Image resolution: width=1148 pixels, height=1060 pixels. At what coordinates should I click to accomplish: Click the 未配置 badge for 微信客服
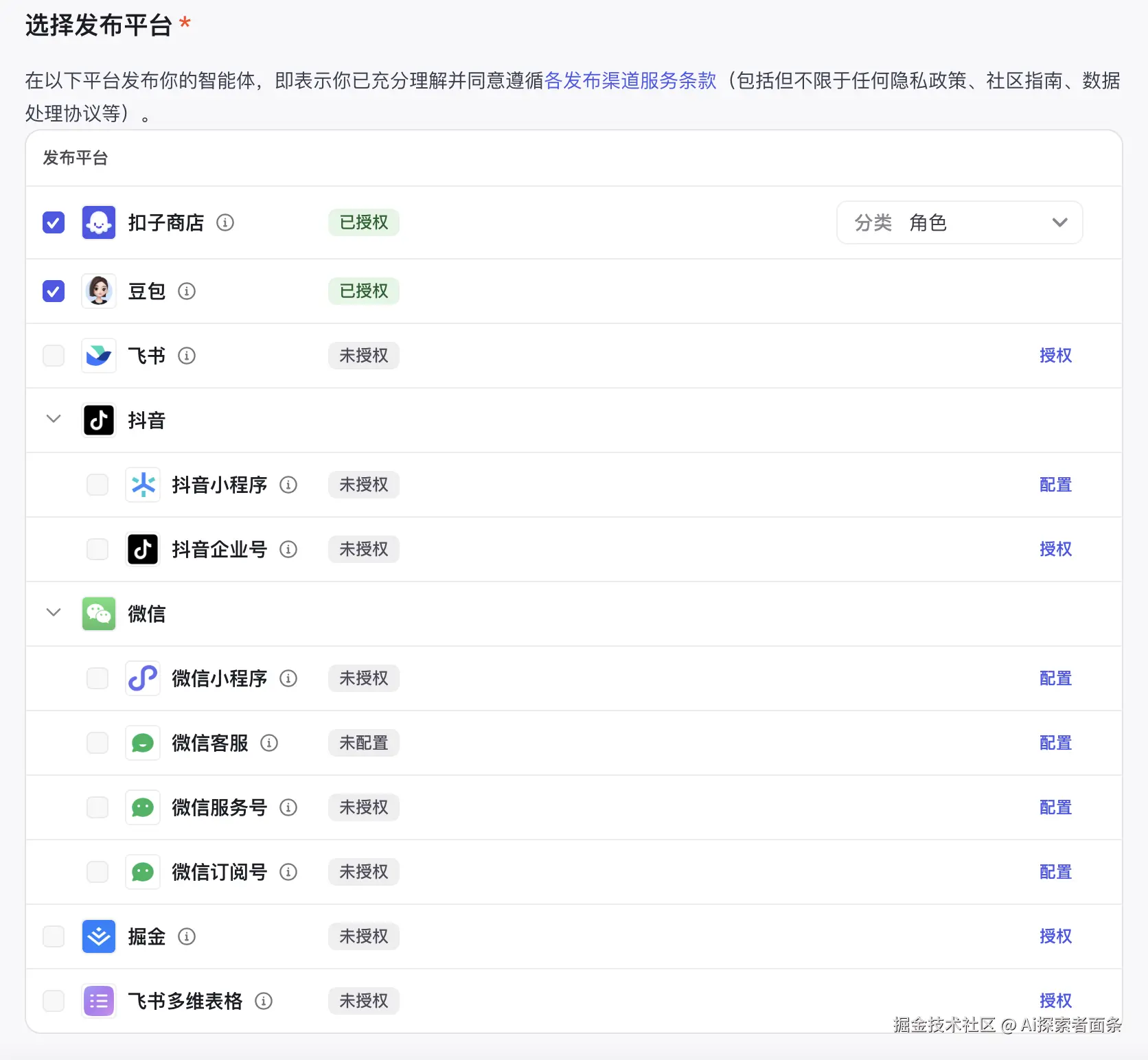coord(364,743)
